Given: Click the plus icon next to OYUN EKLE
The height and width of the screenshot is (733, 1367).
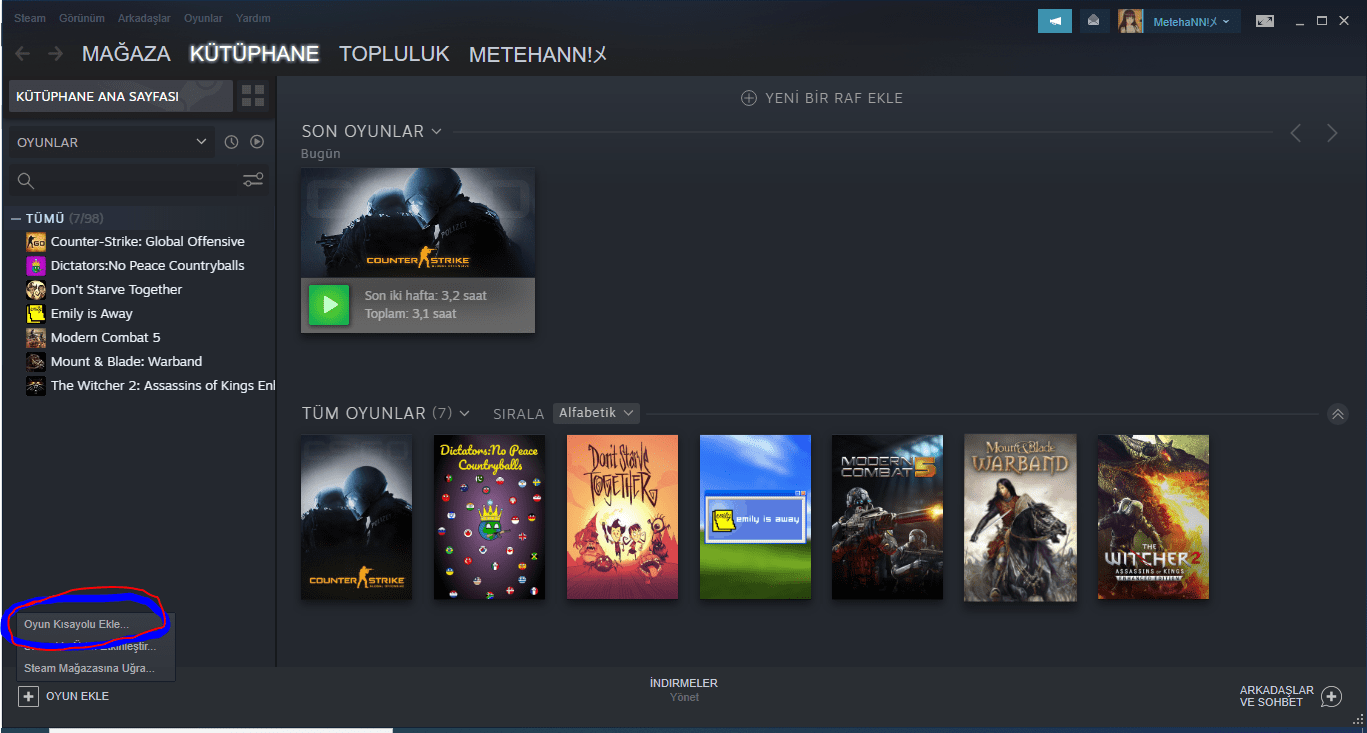Looking at the screenshot, I should 28,696.
